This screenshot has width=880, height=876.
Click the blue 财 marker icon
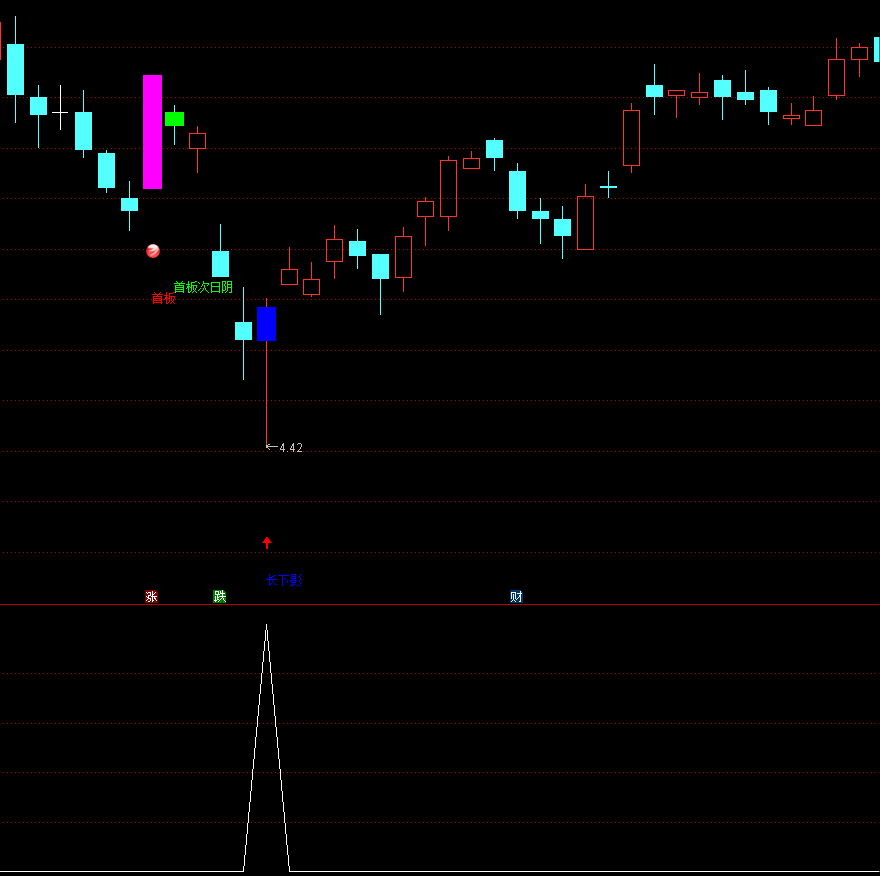click(x=516, y=597)
